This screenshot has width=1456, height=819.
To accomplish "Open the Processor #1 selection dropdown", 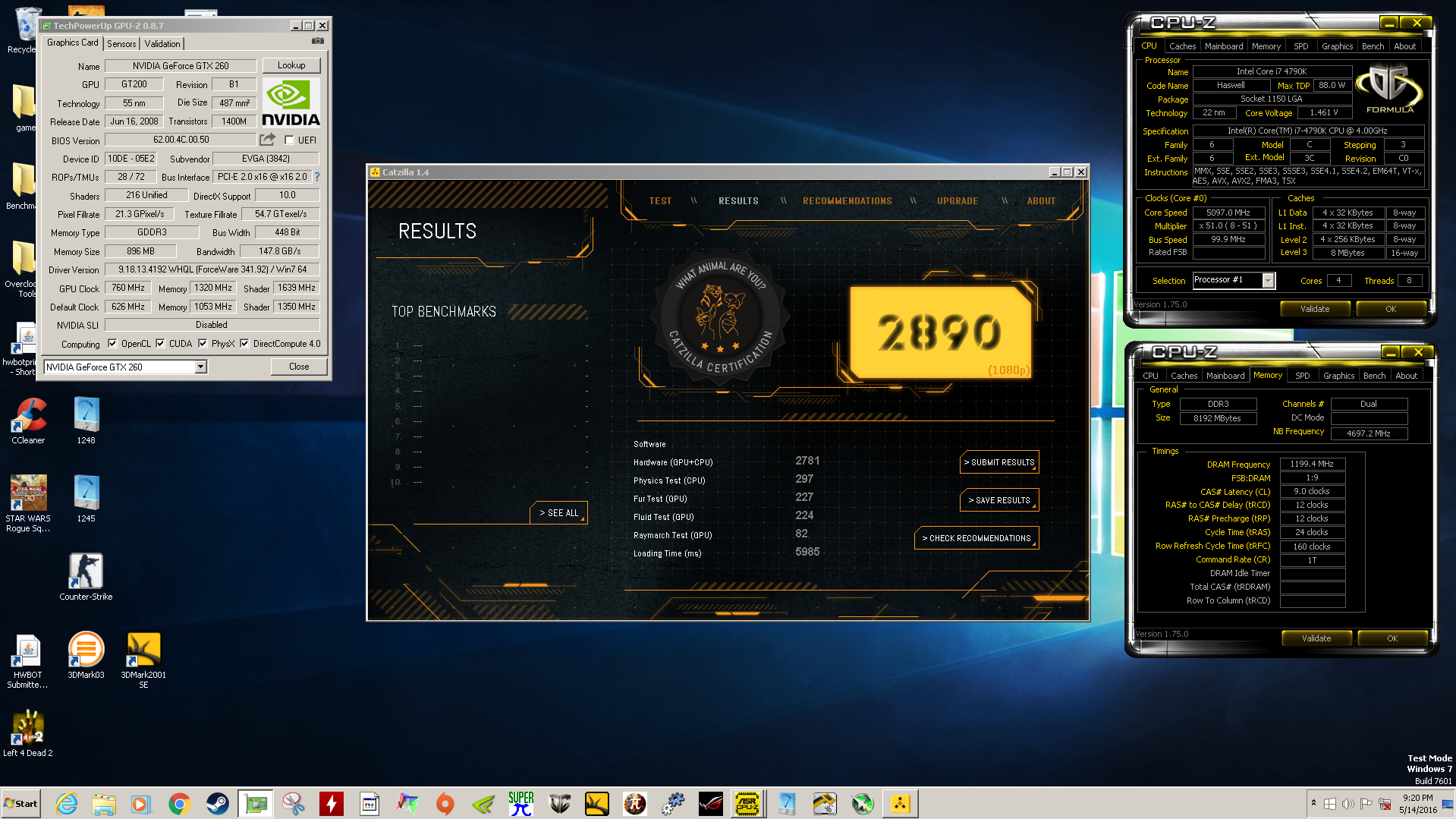I will click(x=1268, y=280).
